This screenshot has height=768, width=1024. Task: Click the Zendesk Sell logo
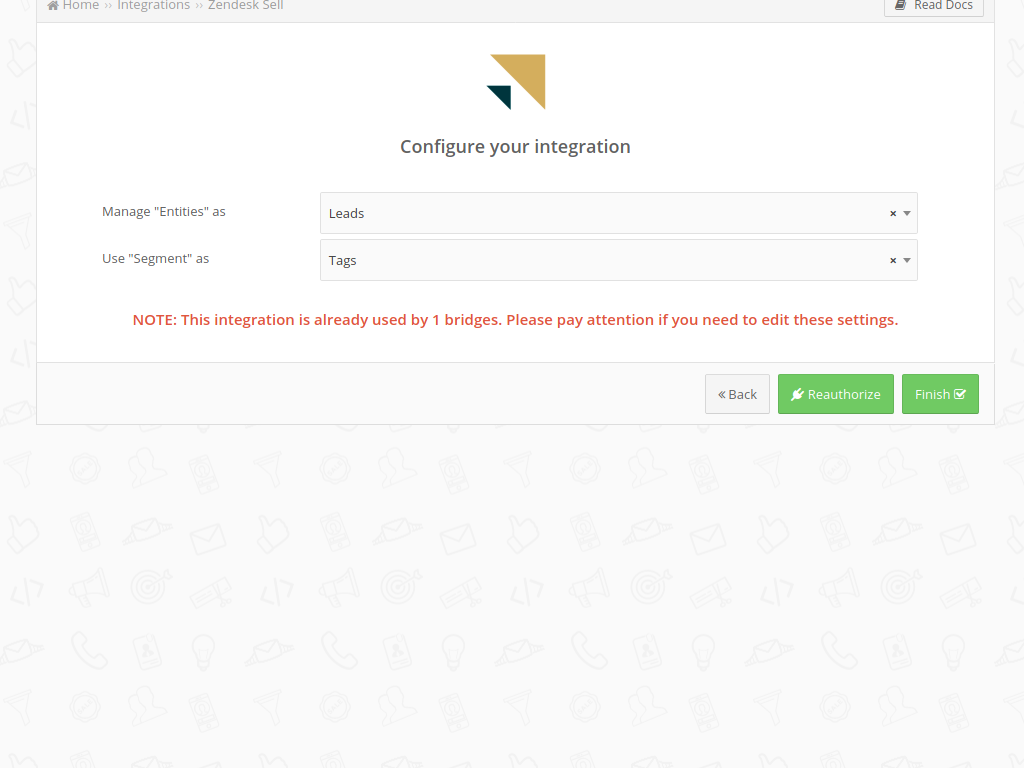[x=516, y=82]
